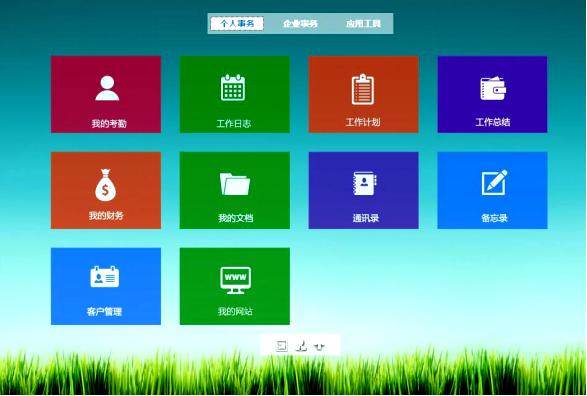Image resolution: width=587 pixels, height=396 pixels.
Task: Open the 我的文档 folder tile
Action: click(235, 190)
